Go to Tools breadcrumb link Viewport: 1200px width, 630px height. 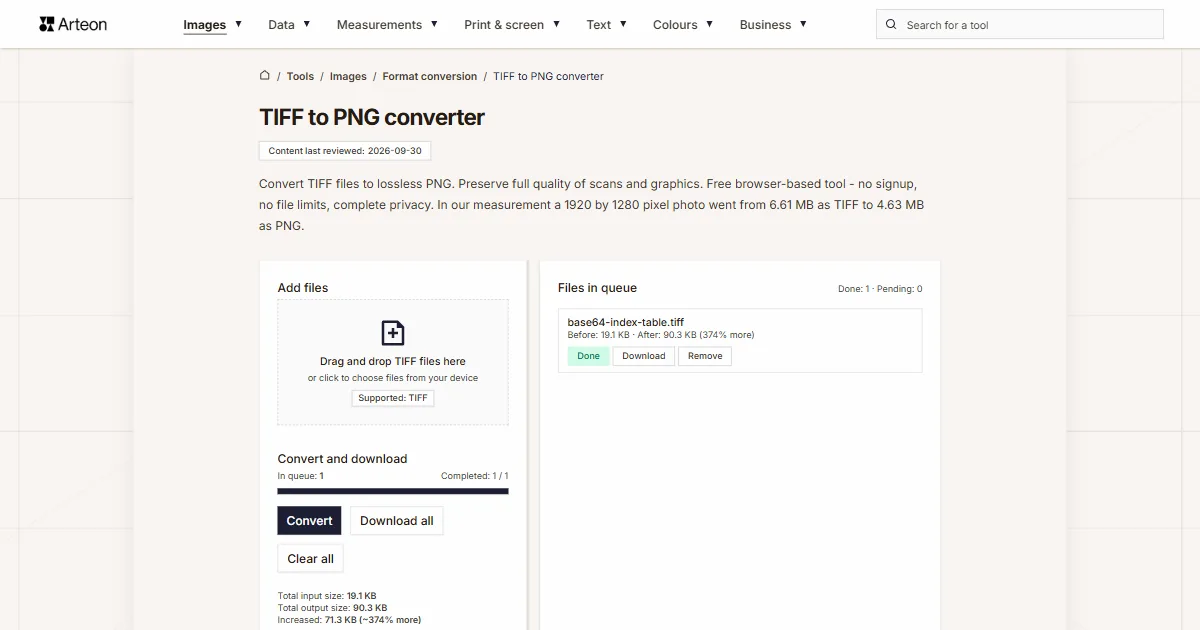point(300,76)
